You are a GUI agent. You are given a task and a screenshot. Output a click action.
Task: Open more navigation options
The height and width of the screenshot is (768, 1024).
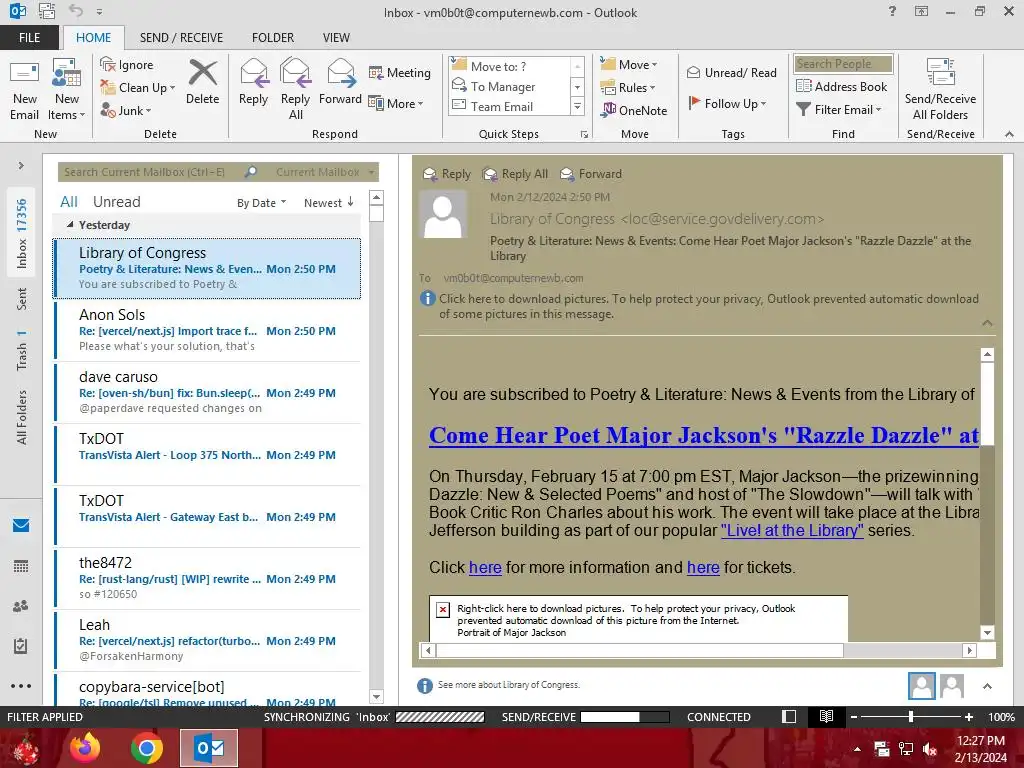click(21, 686)
